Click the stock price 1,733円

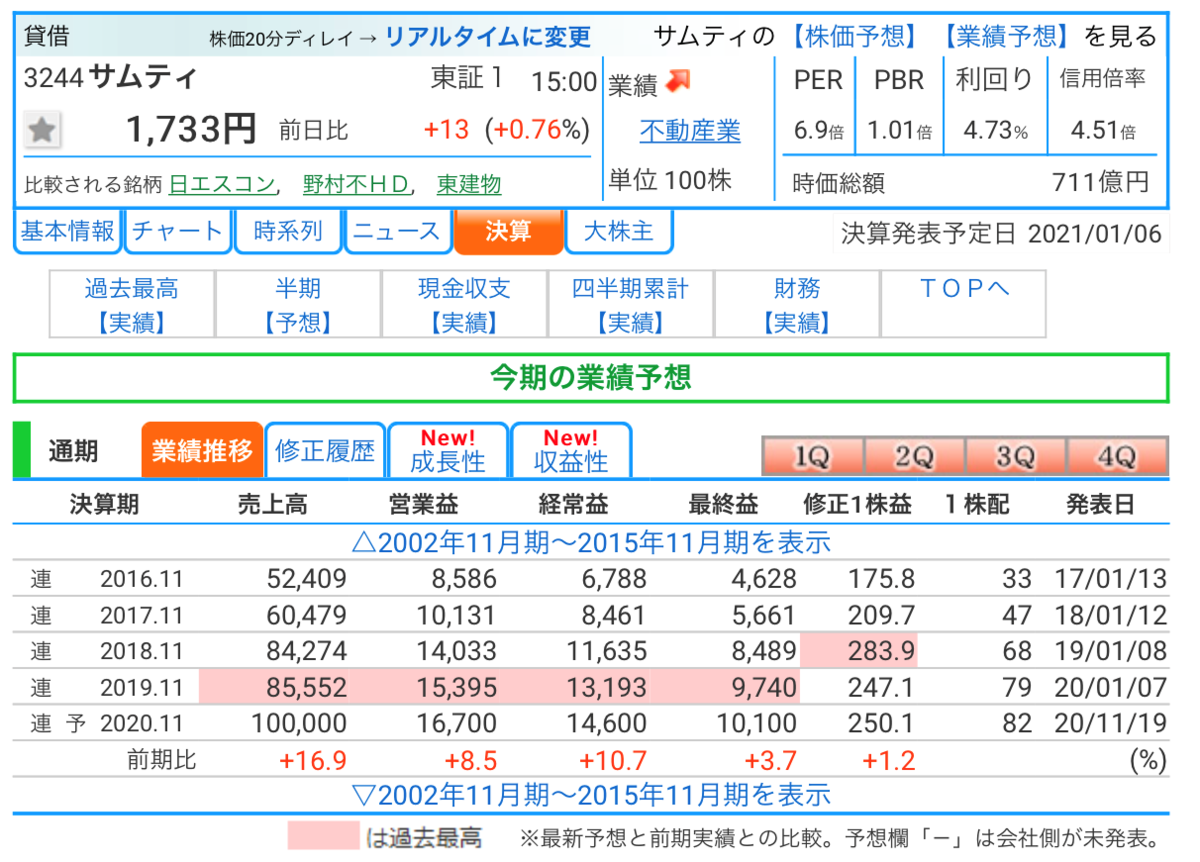[x=191, y=129]
